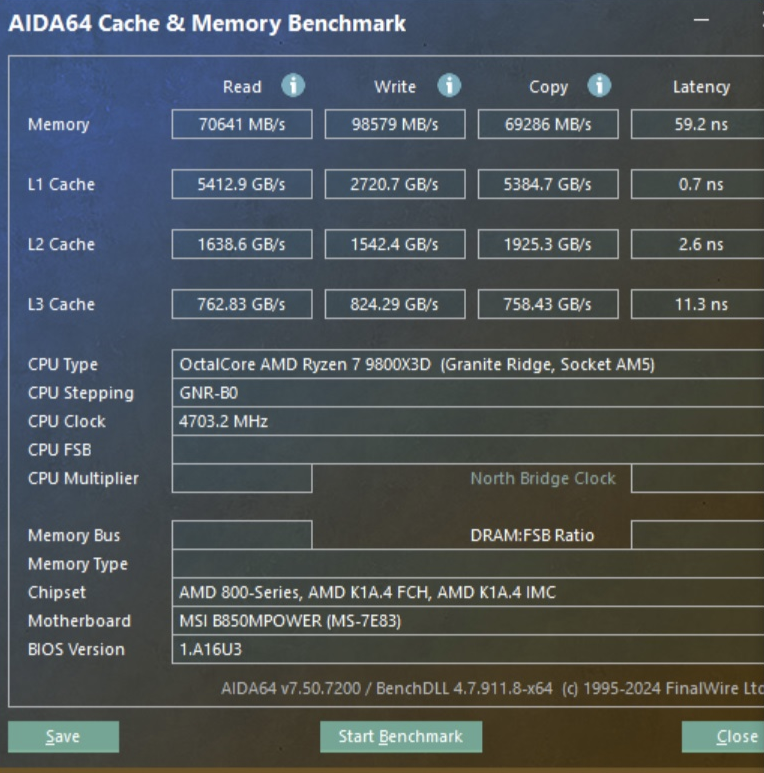
Task: Click the empty CPU Multiplier field
Action: point(242,478)
